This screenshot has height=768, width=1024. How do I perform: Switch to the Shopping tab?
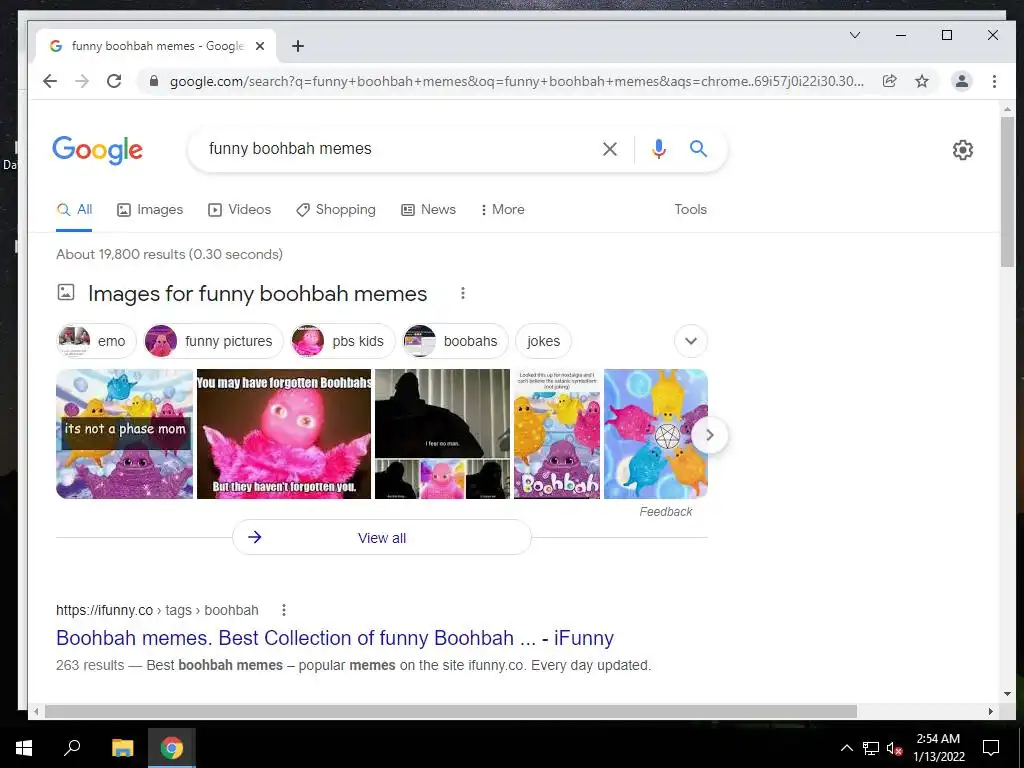[336, 210]
